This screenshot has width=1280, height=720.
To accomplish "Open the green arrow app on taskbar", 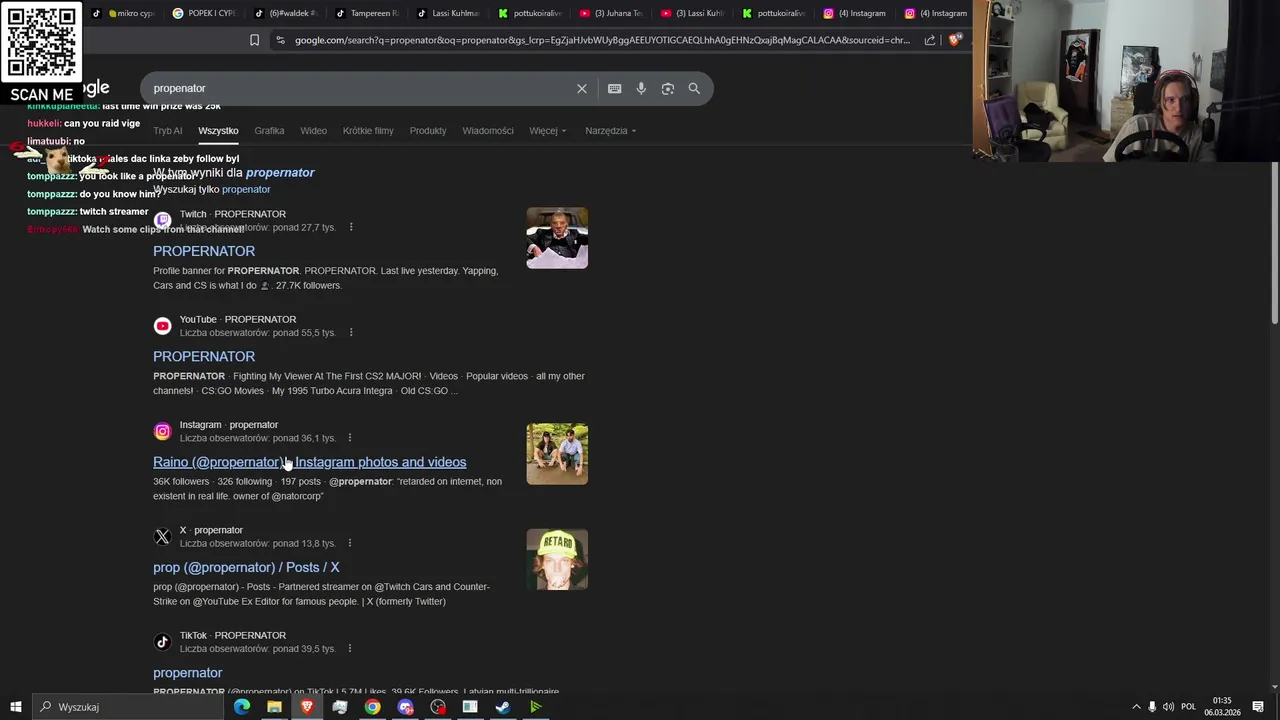I will [x=536, y=707].
